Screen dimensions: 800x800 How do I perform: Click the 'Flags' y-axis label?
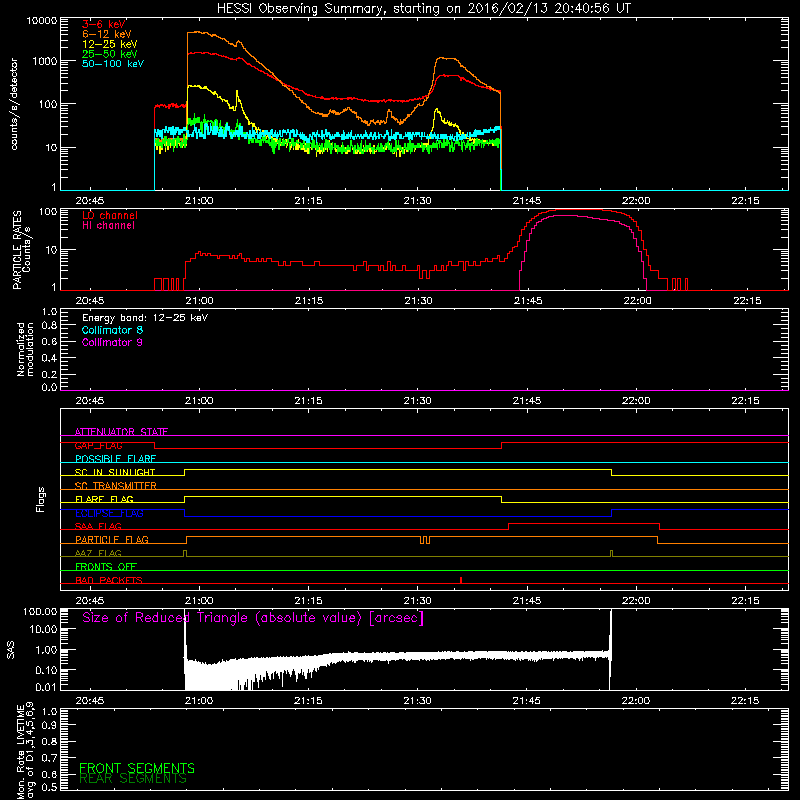41,499
